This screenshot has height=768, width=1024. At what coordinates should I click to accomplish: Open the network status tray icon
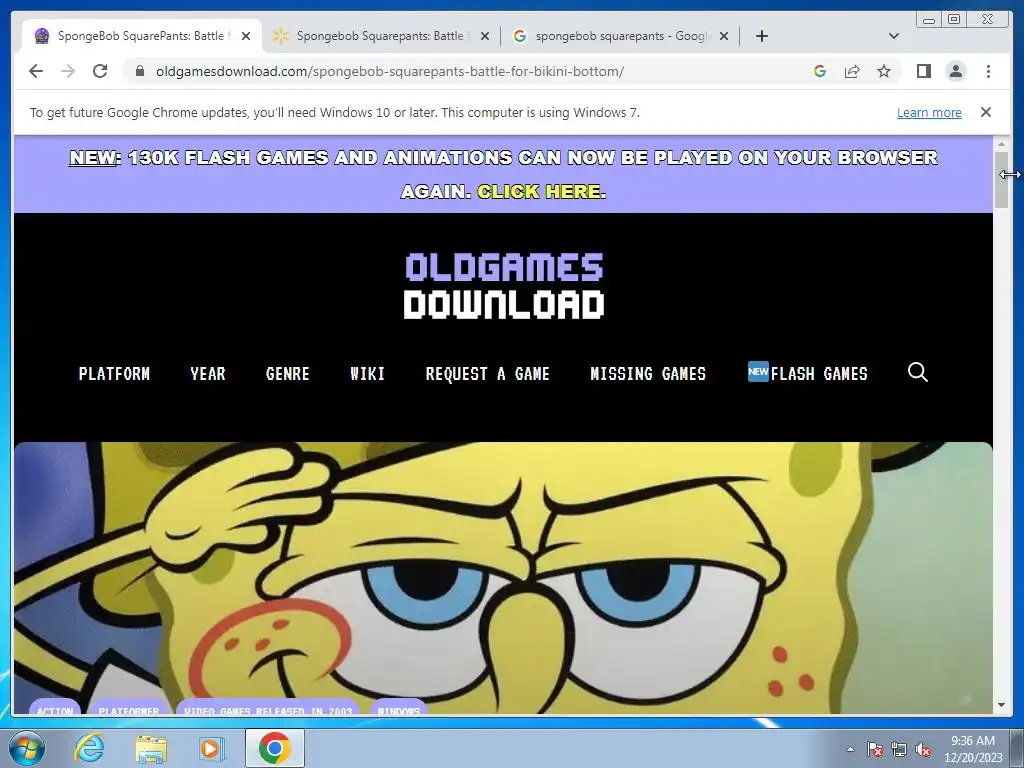pyautogui.click(x=899, y=749)
